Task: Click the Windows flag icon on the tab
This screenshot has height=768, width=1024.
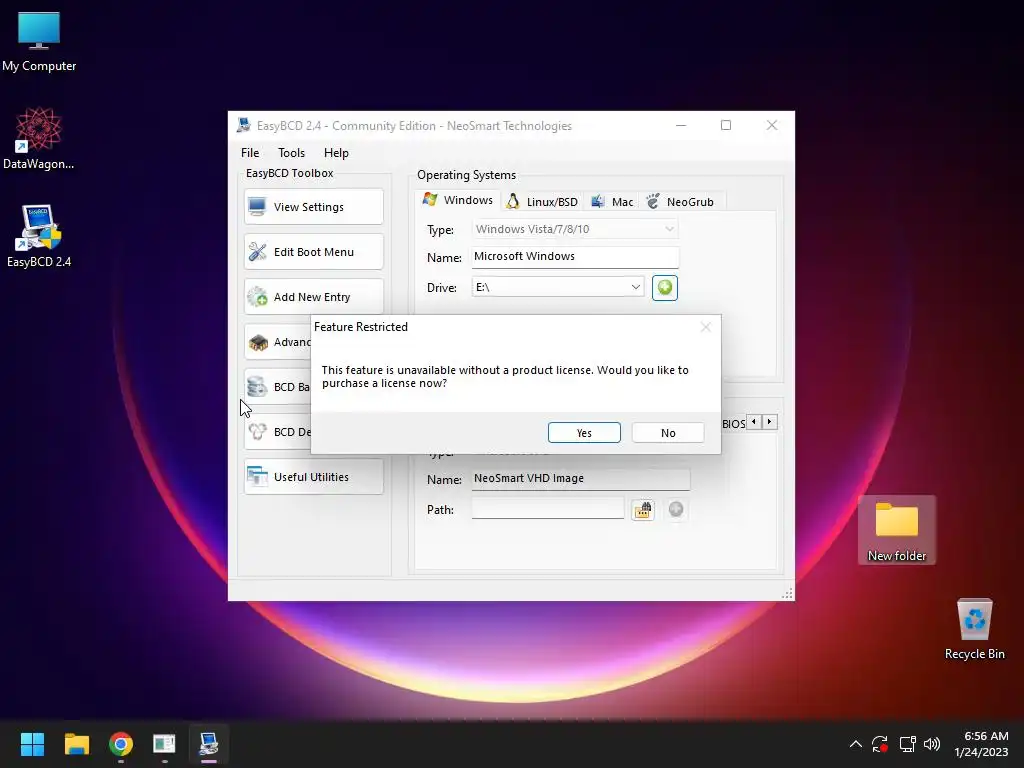Action: (x=430, y=199)
